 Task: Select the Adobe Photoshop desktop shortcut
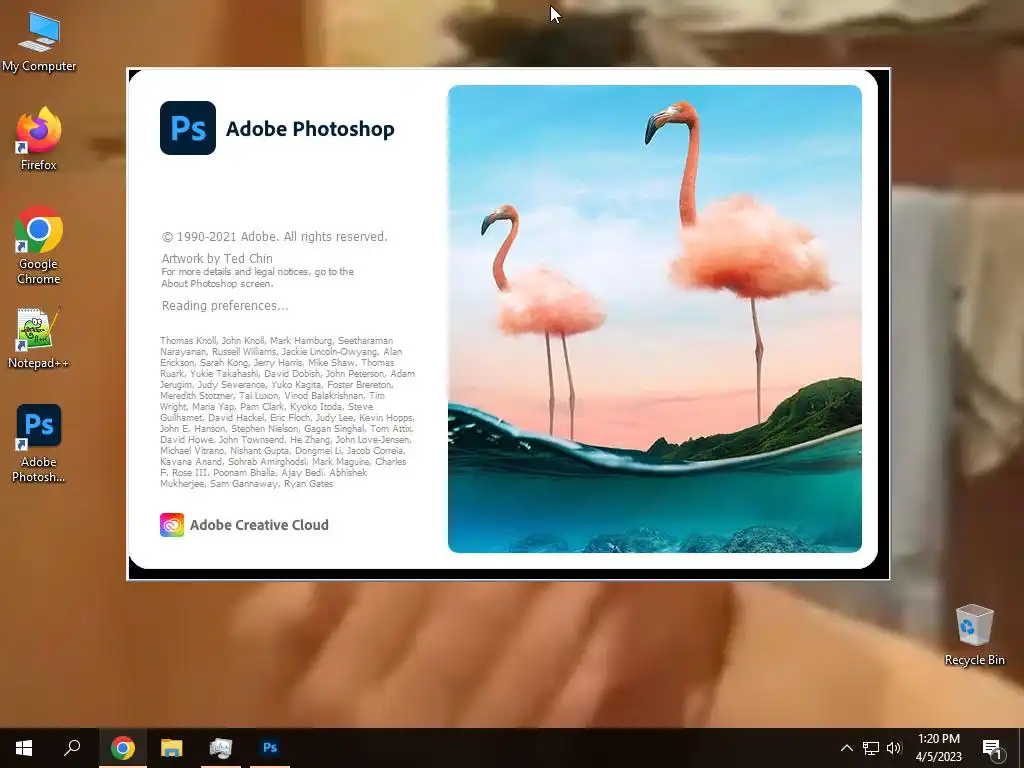pyautogui.click(x=39, y=443)
